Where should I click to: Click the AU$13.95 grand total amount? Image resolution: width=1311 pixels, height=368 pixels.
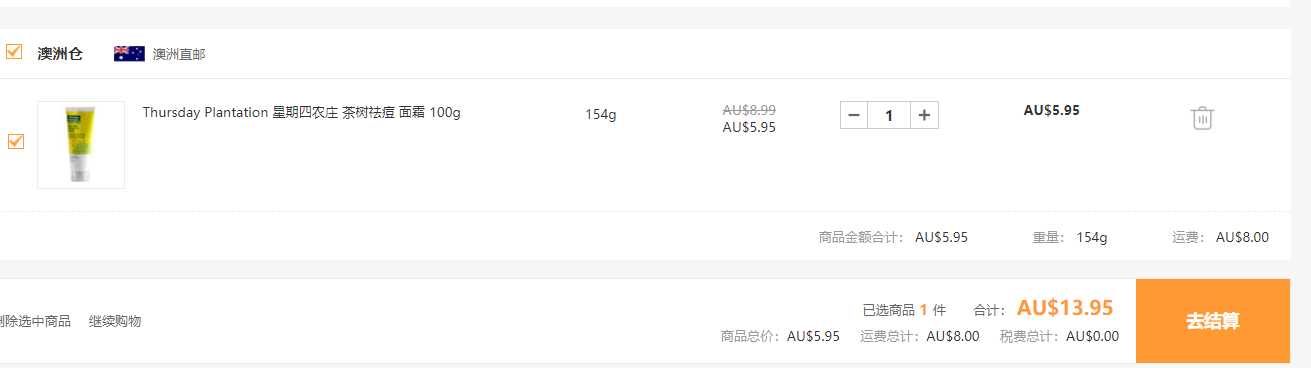click(x=1065, y=308)
